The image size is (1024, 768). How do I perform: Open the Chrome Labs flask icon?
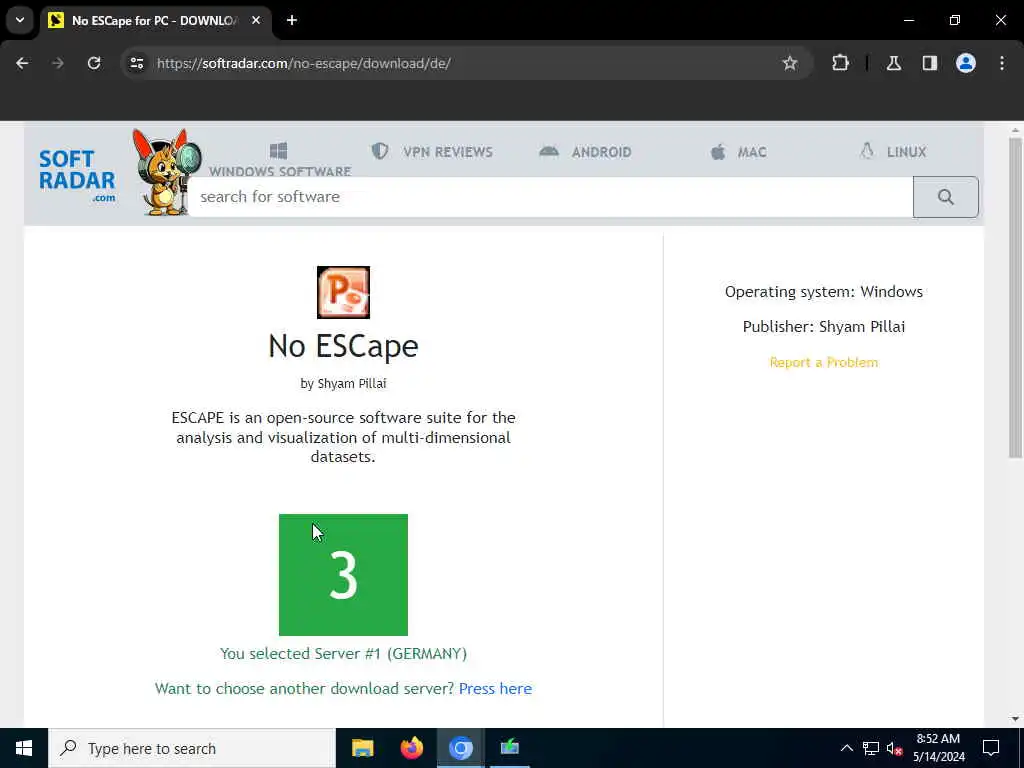click(894, 63)
